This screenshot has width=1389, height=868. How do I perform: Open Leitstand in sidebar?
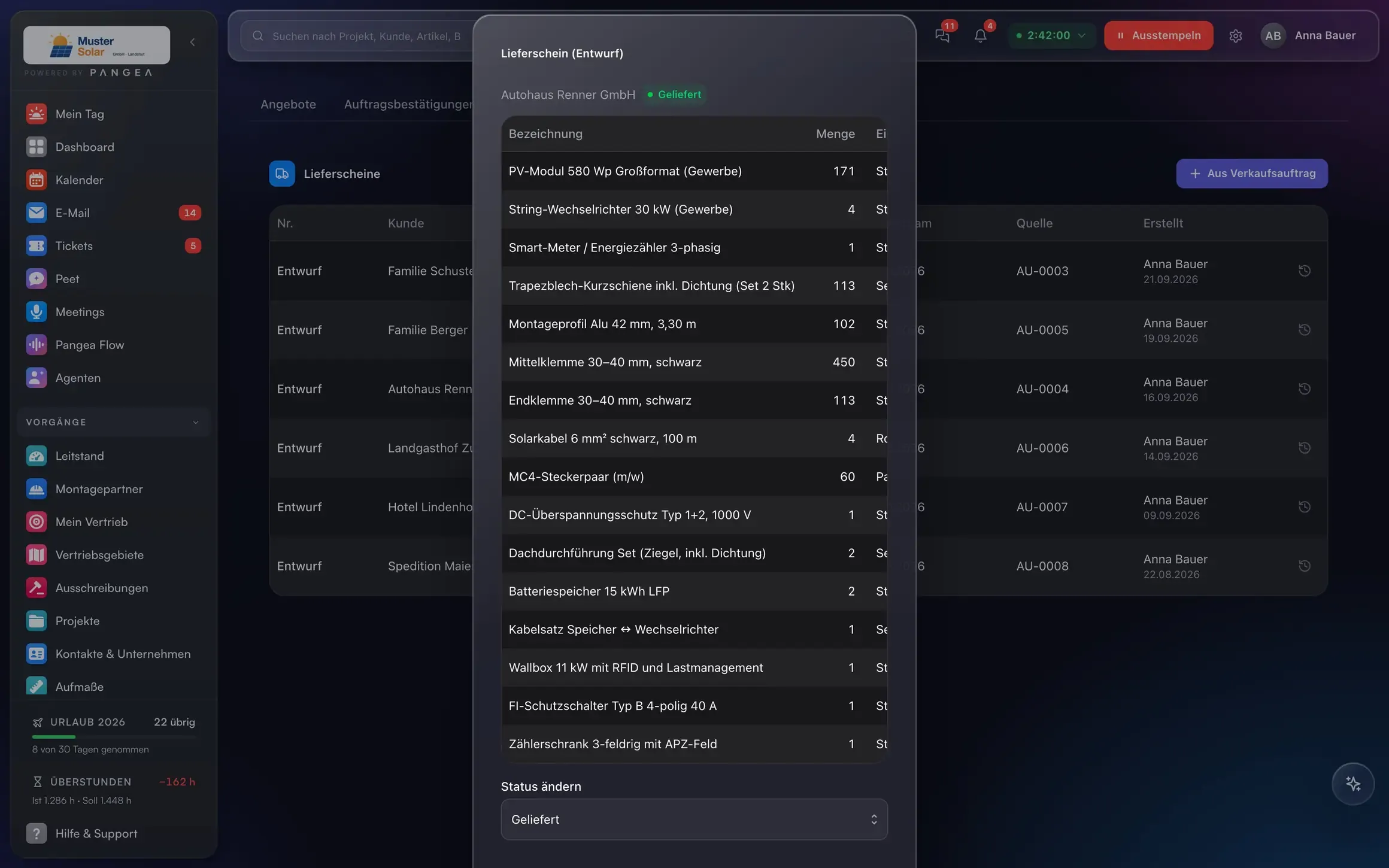[x=113, y=456]
